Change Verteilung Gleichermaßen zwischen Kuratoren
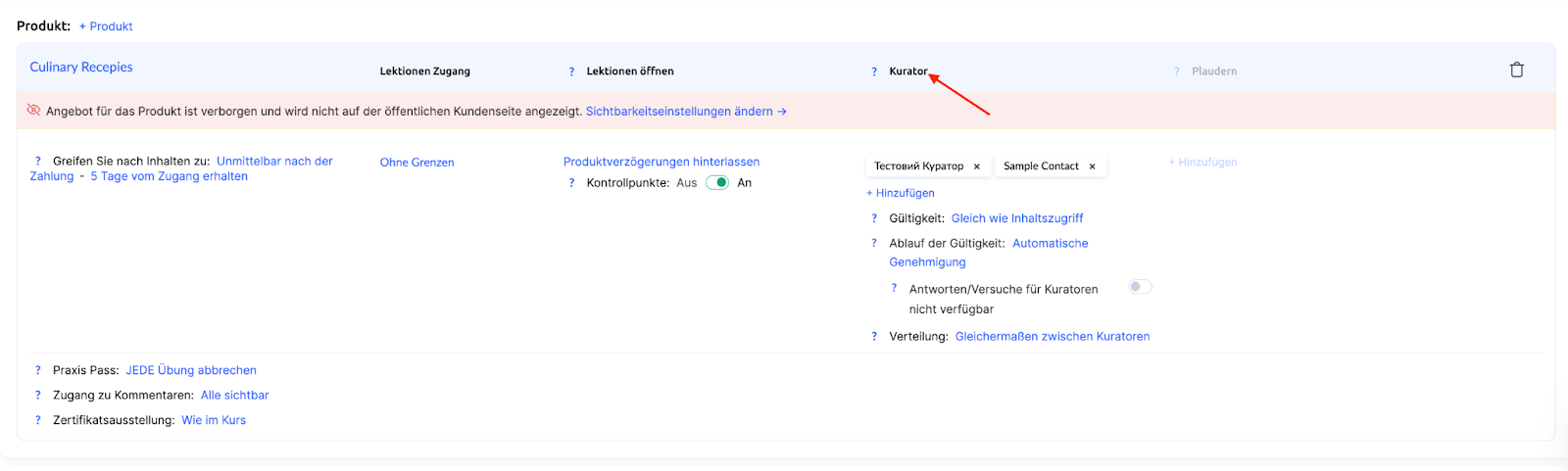 pos(1052,336)
